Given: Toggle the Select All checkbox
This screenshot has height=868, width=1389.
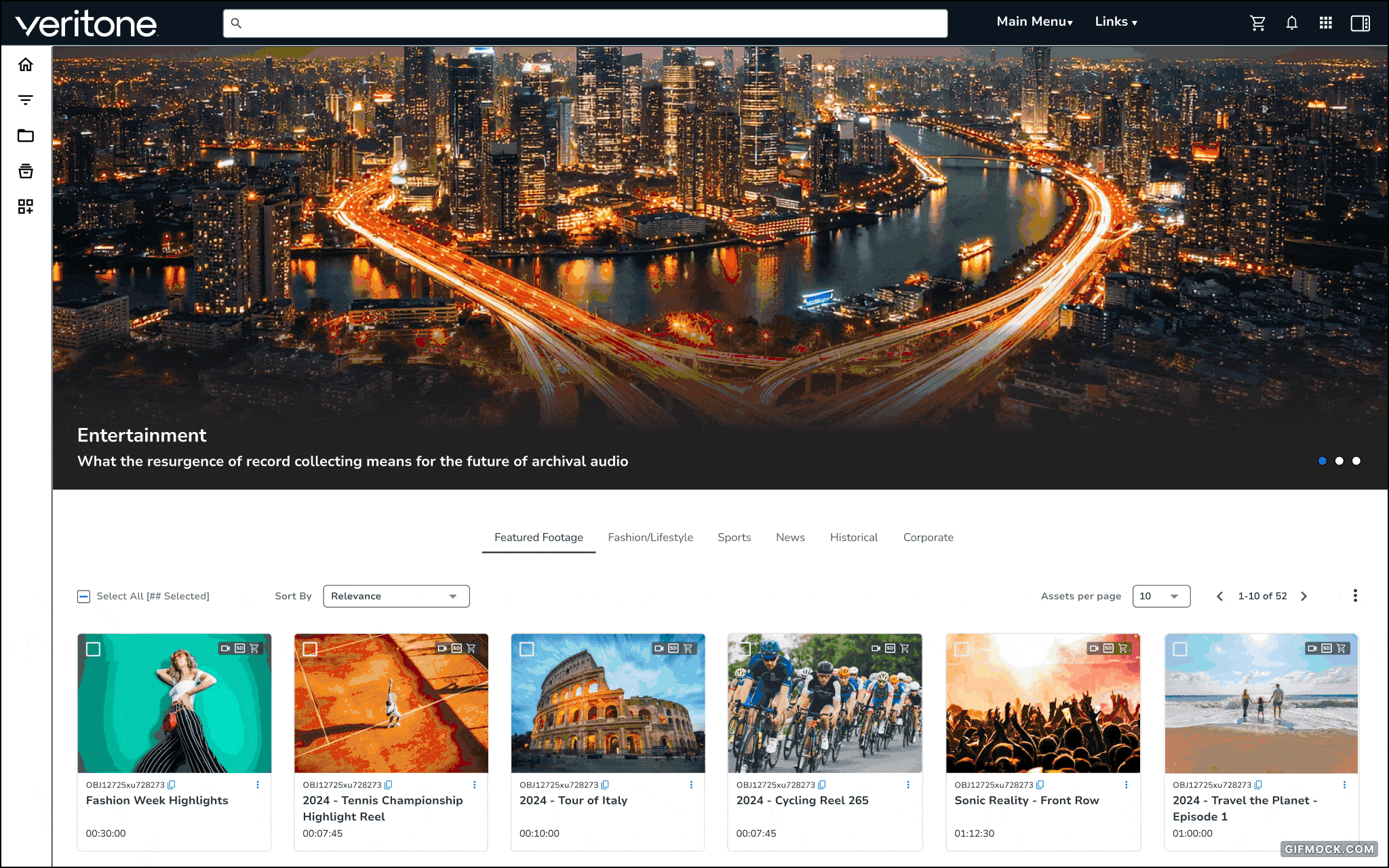Looking at the screenshot, I should pos(83,596).
